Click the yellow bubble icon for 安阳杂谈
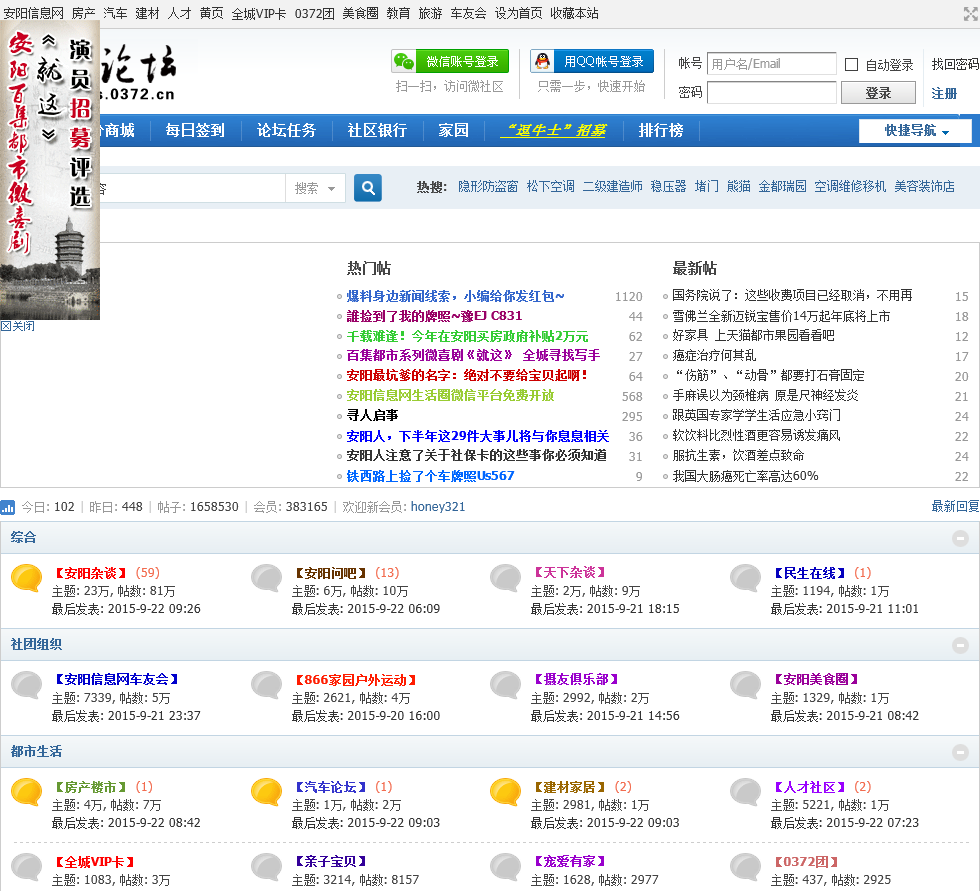Screen dimensions: 980x891 point(26,578)
